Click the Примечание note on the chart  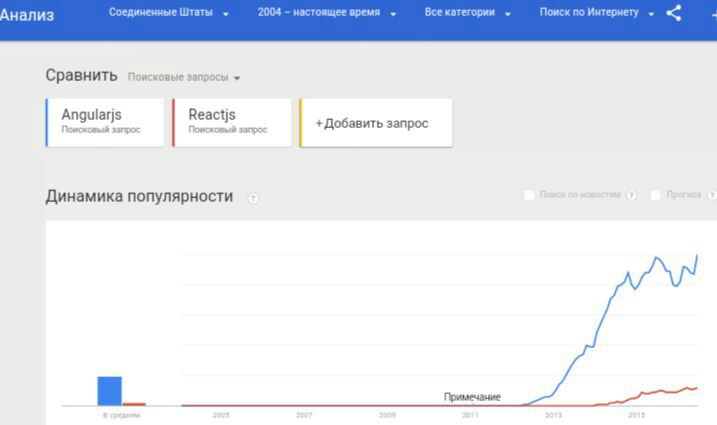[x=472, y=397]
